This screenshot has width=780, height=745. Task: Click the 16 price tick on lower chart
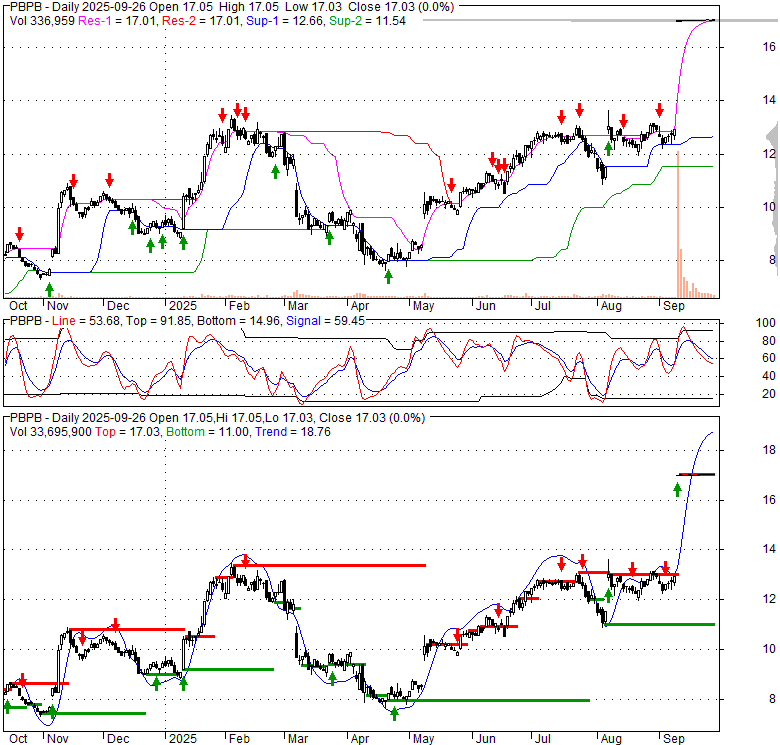pyautogui.click(x=769, y=500)
